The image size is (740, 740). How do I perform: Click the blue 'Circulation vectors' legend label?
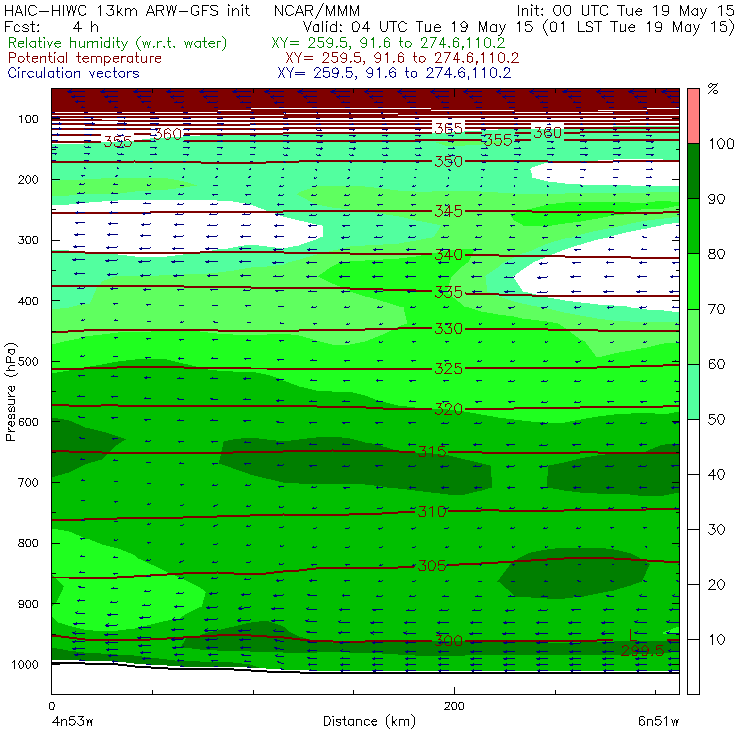click(74, 73)
